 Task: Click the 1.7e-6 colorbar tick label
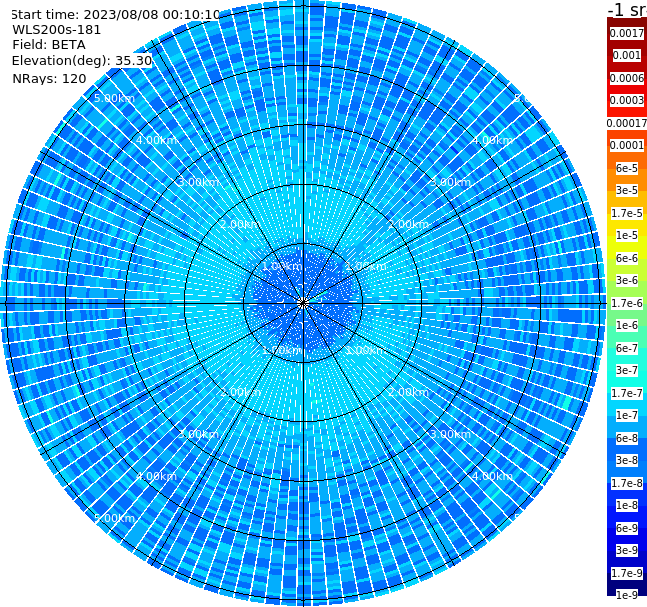point(626,303)
